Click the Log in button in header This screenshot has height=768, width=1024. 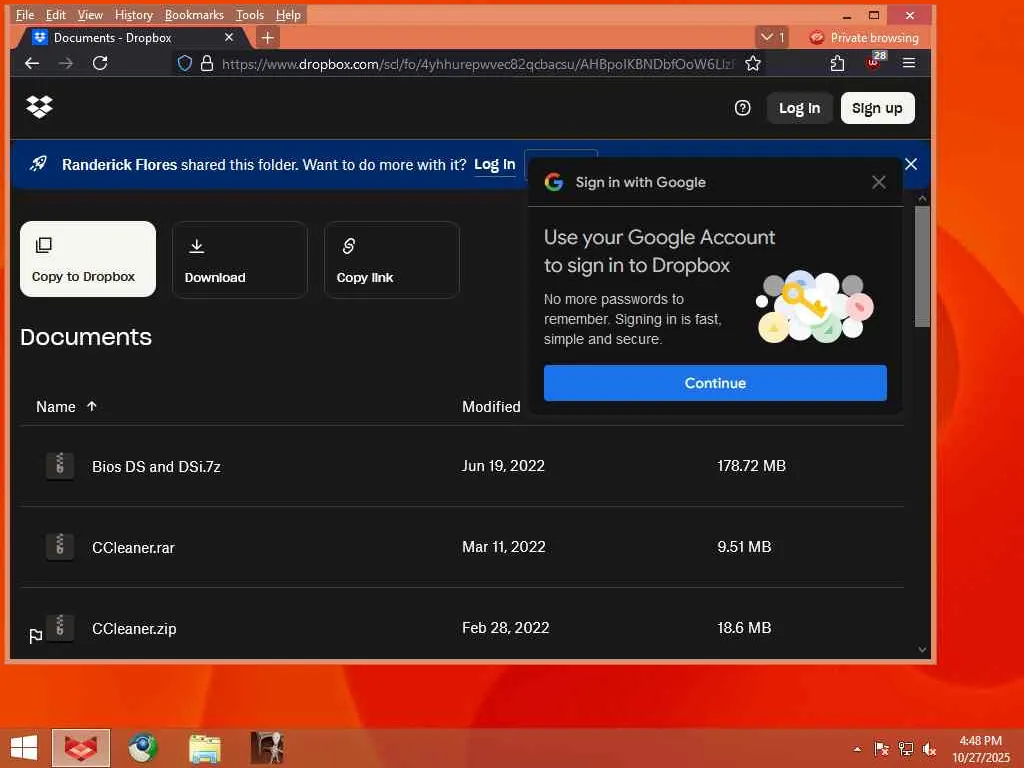click(x=799, y=108)
